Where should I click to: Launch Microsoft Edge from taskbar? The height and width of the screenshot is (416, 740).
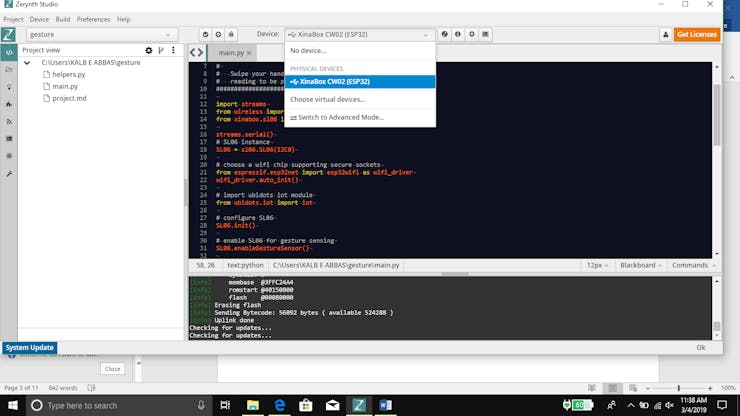[x=279, y=405]
